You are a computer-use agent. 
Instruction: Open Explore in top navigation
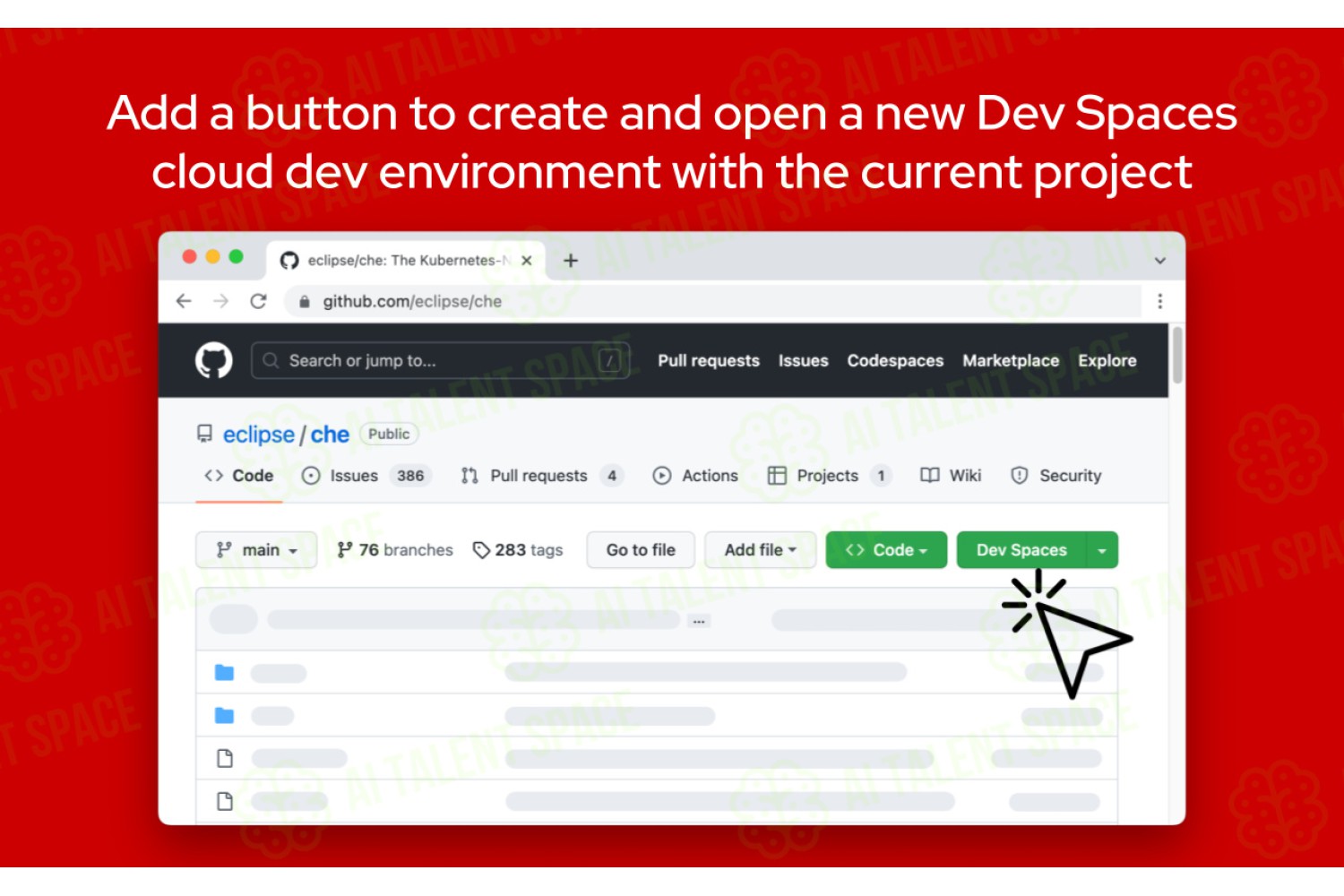pyautogui.click(x=1107, y=360)
